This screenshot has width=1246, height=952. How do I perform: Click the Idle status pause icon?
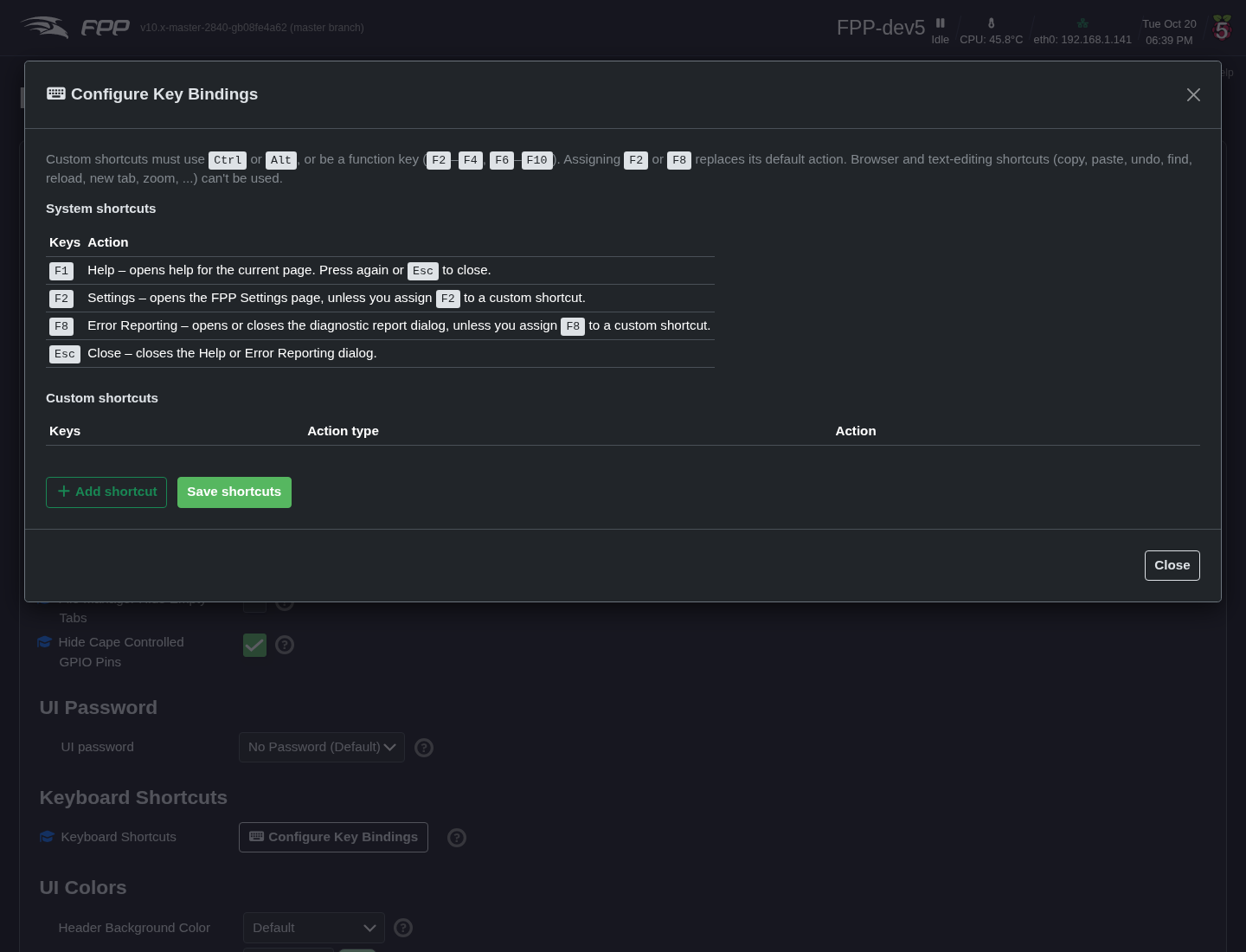(x=941, y=23)
